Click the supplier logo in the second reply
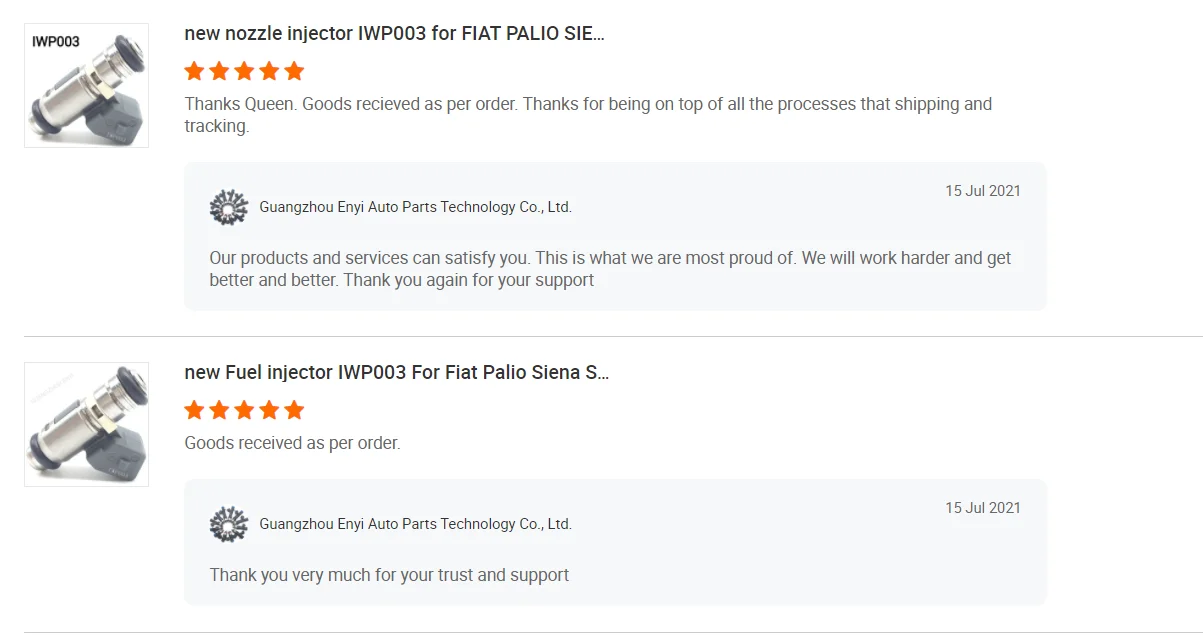The width and height of the screenshot is (1203, 635). 228,524
